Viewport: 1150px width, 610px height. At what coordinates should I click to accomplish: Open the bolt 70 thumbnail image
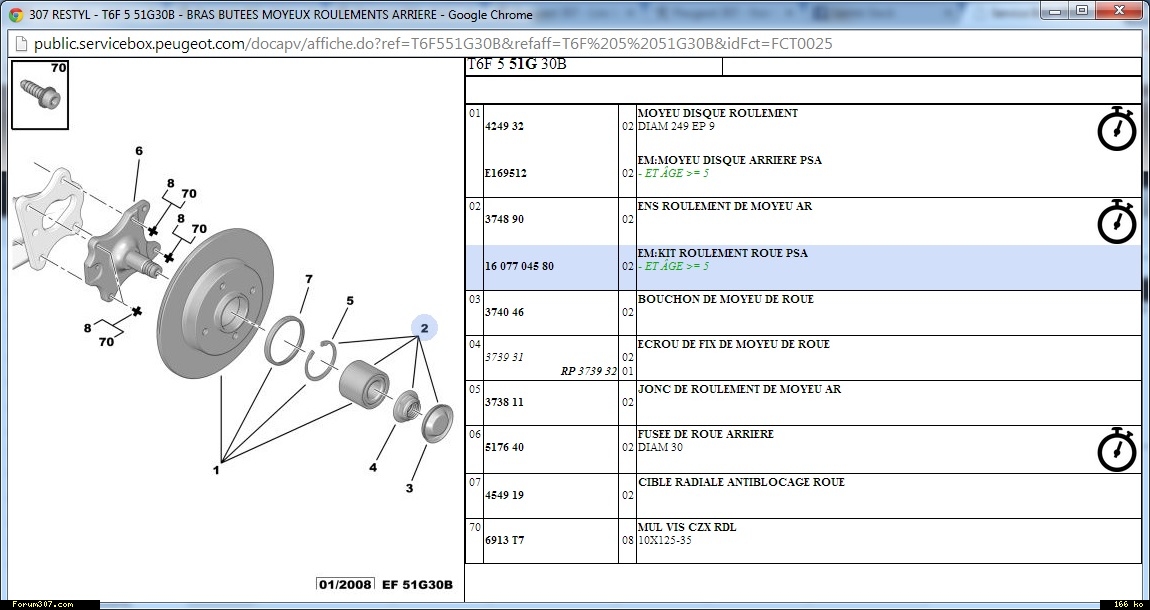pyautogui.click(x=40, y=95)
